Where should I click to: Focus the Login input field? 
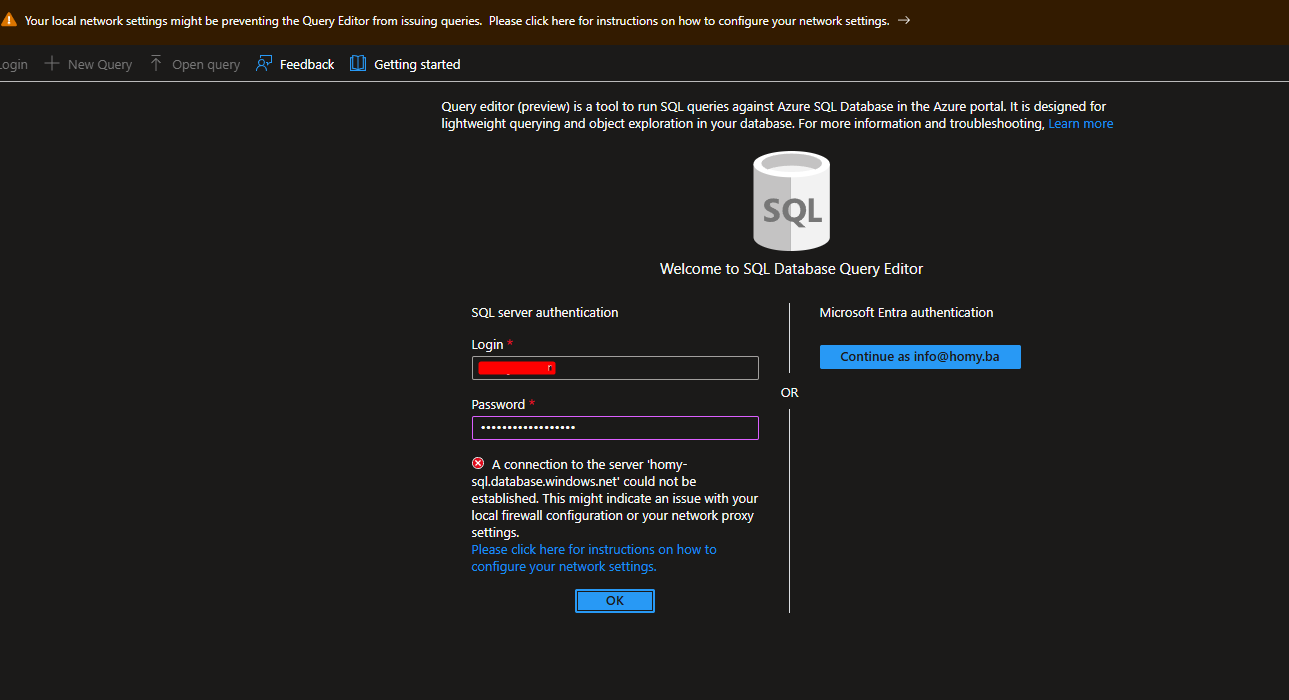(x=615, y=368)
